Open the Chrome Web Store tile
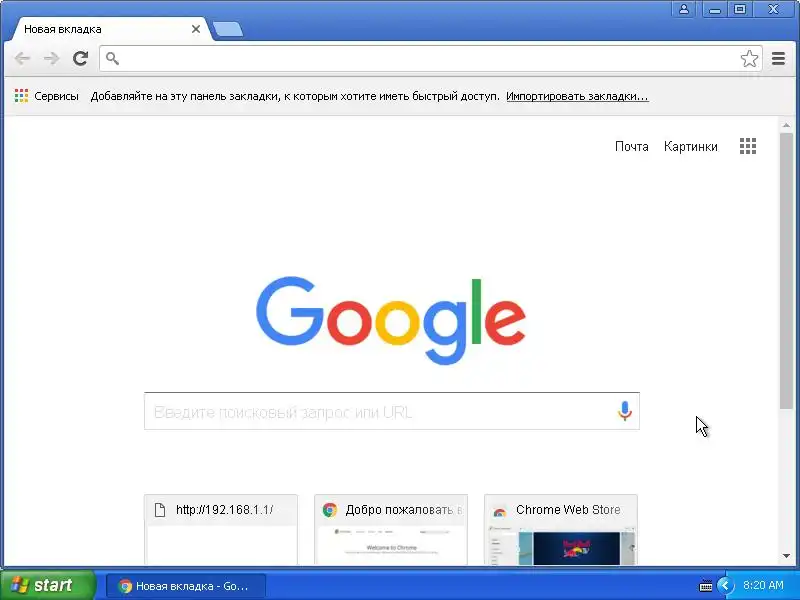 pos(561,530)
